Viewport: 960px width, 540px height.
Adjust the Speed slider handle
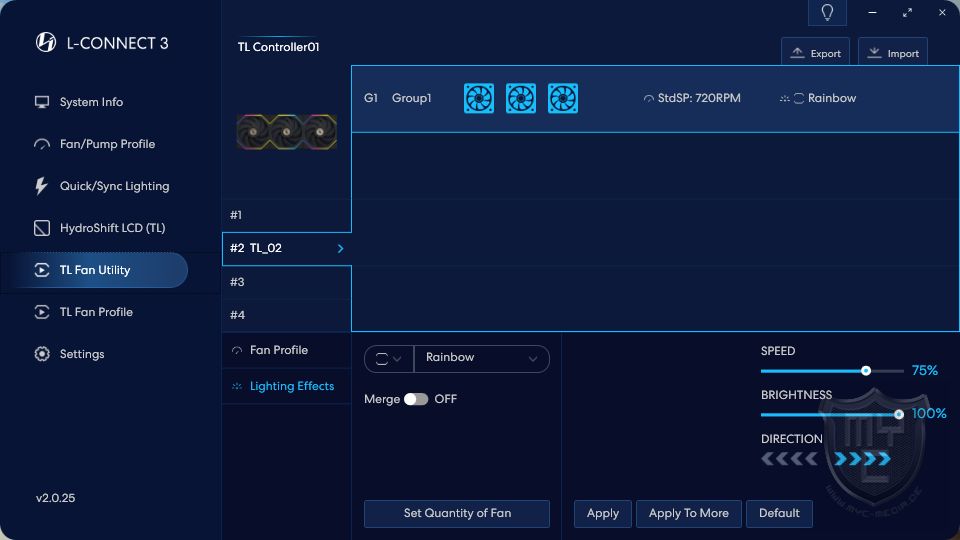866,371
